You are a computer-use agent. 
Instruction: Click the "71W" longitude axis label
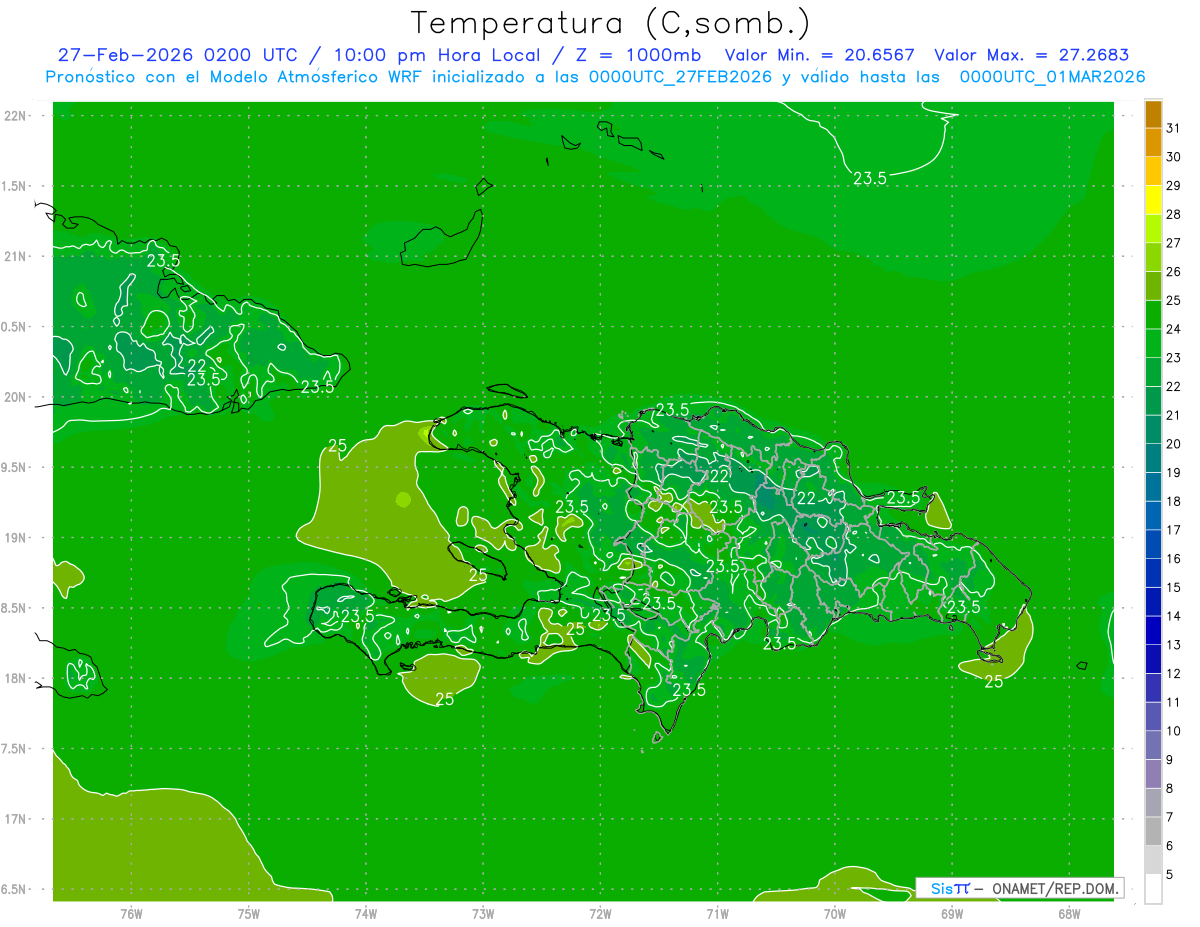pos(717,913)
